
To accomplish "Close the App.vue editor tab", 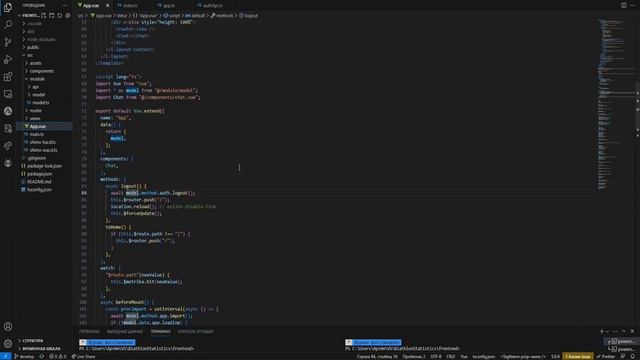I will (107, 5).
